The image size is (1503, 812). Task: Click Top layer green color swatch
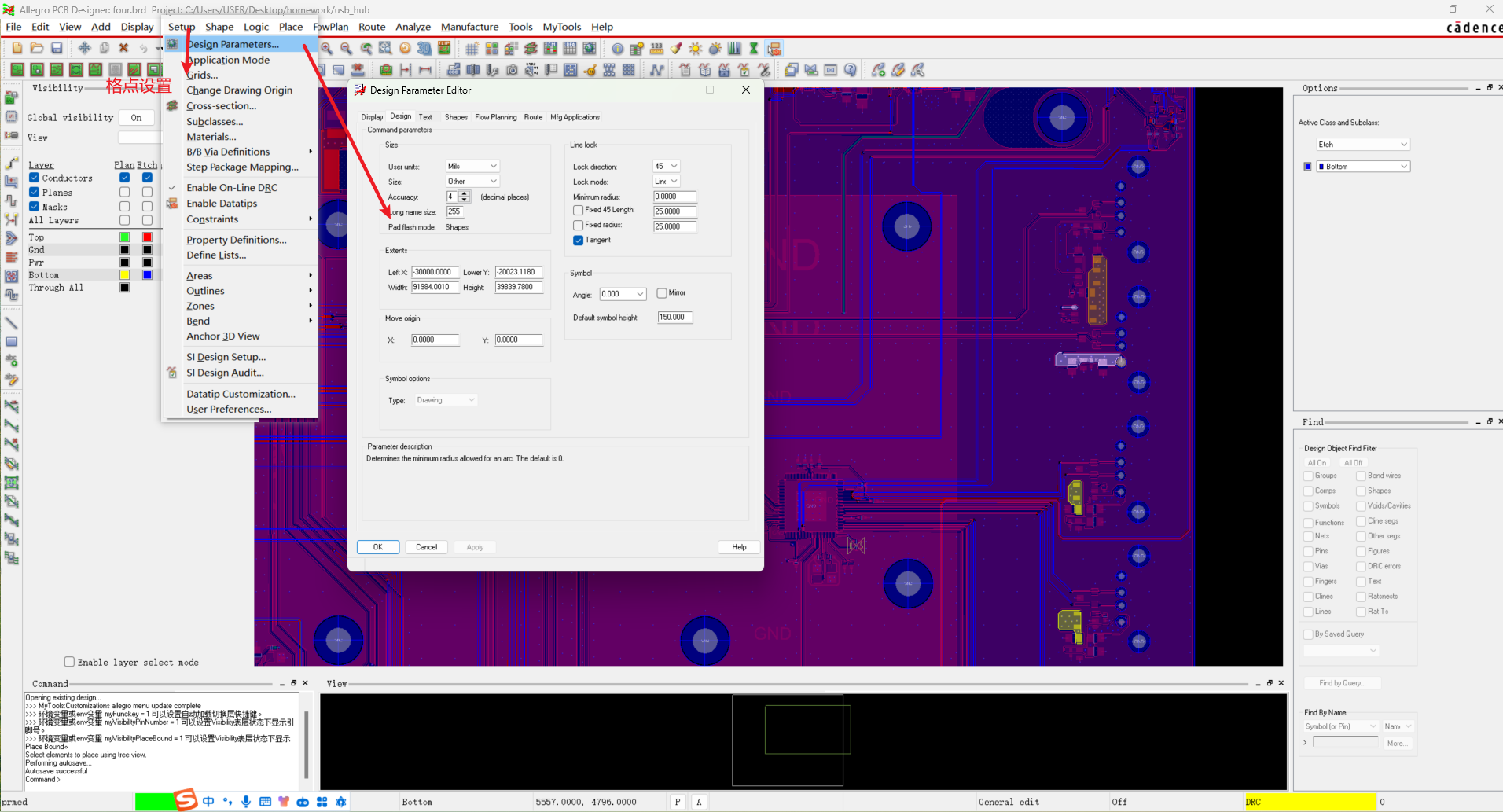coord(124,237)
